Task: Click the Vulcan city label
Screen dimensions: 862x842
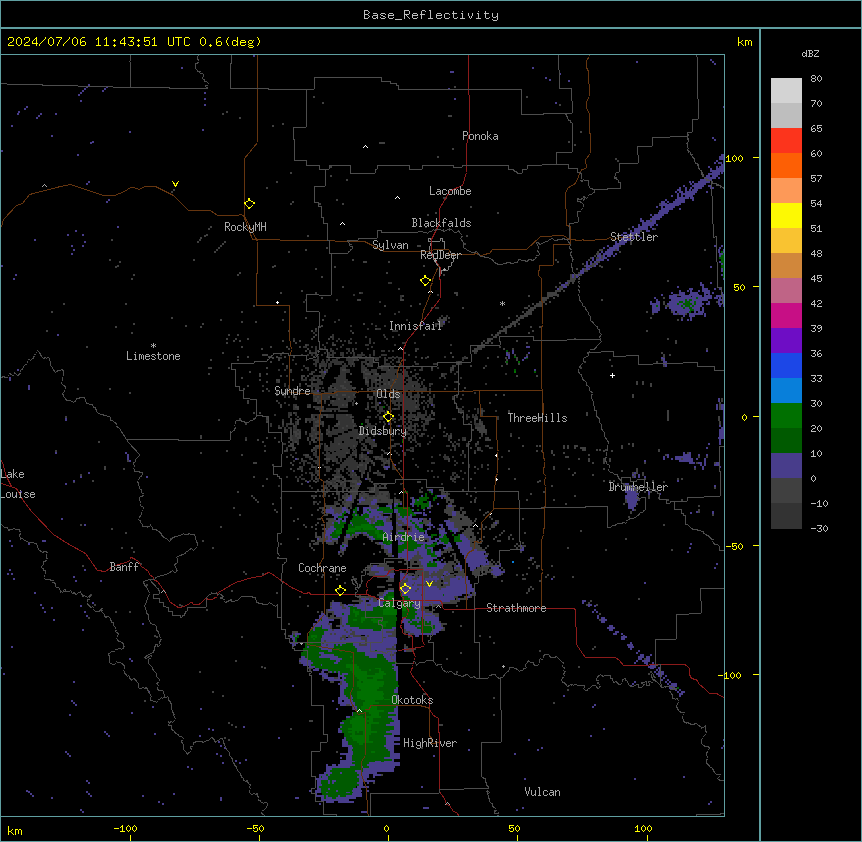Action: click(x=542, y=792)
